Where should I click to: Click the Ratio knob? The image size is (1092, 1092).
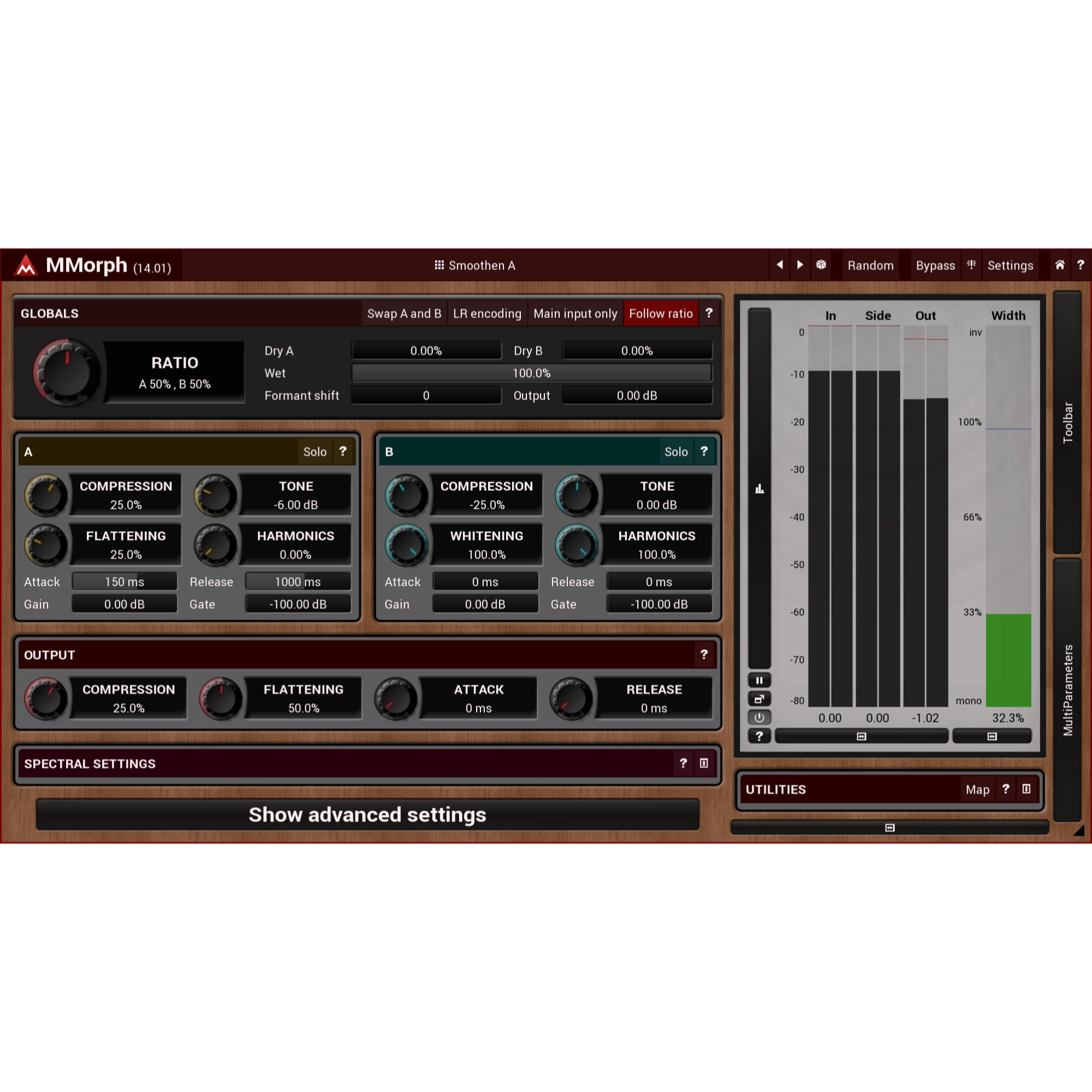[x=67, y=371]
